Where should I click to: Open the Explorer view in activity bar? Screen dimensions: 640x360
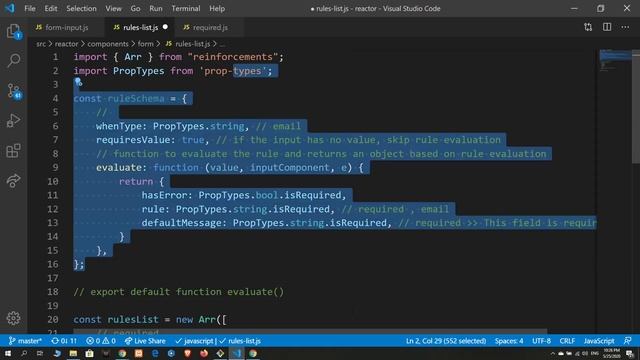(13, 31)
